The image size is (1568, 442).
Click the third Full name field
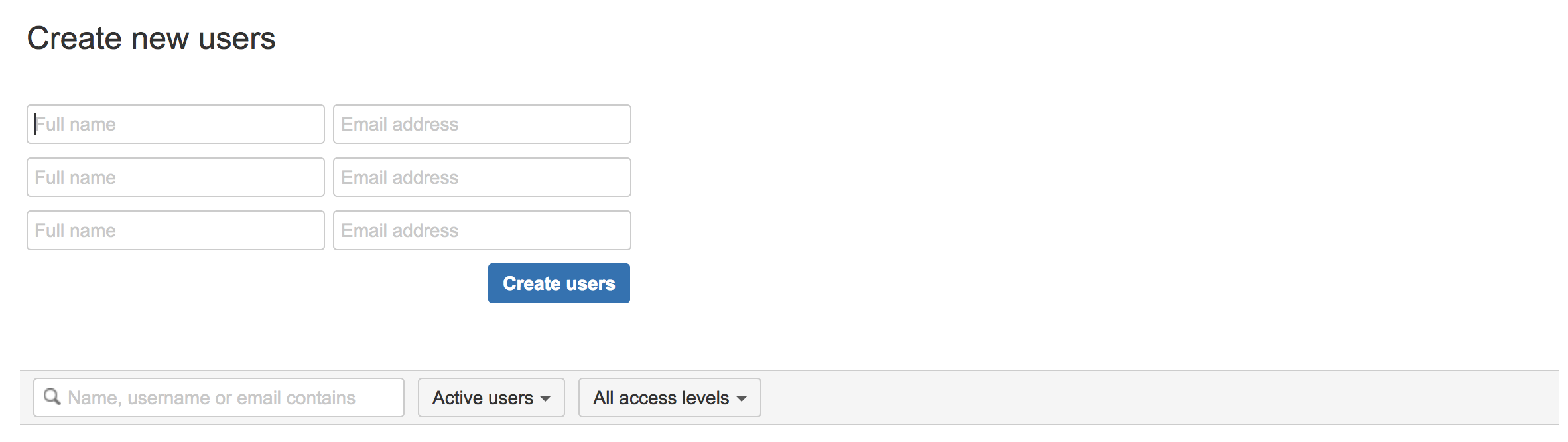coord(174,230)
